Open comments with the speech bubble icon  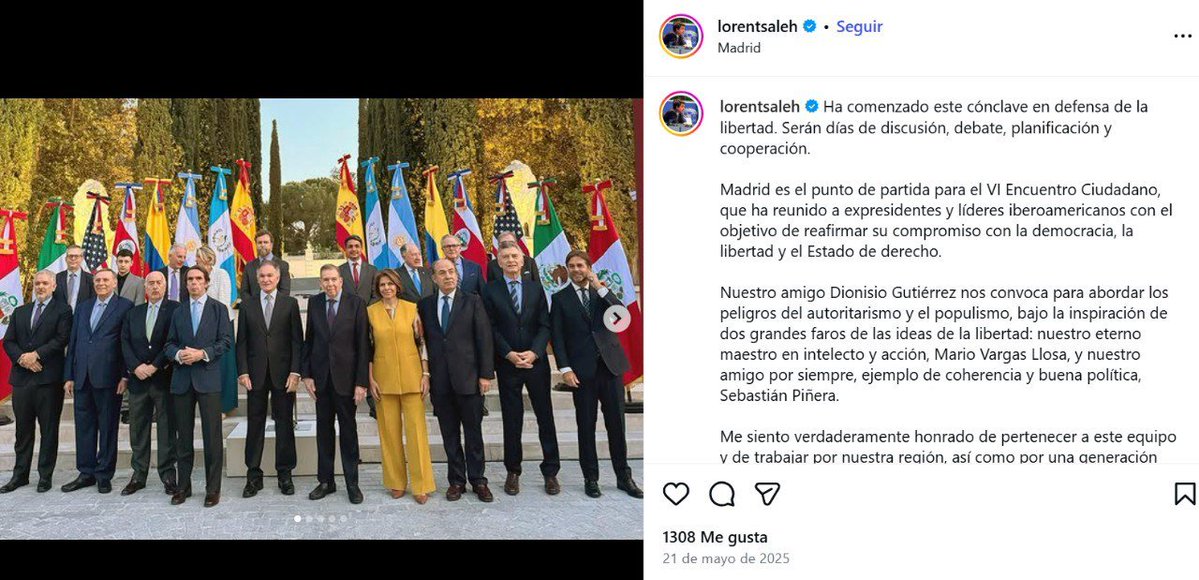[x=722, y=494]
